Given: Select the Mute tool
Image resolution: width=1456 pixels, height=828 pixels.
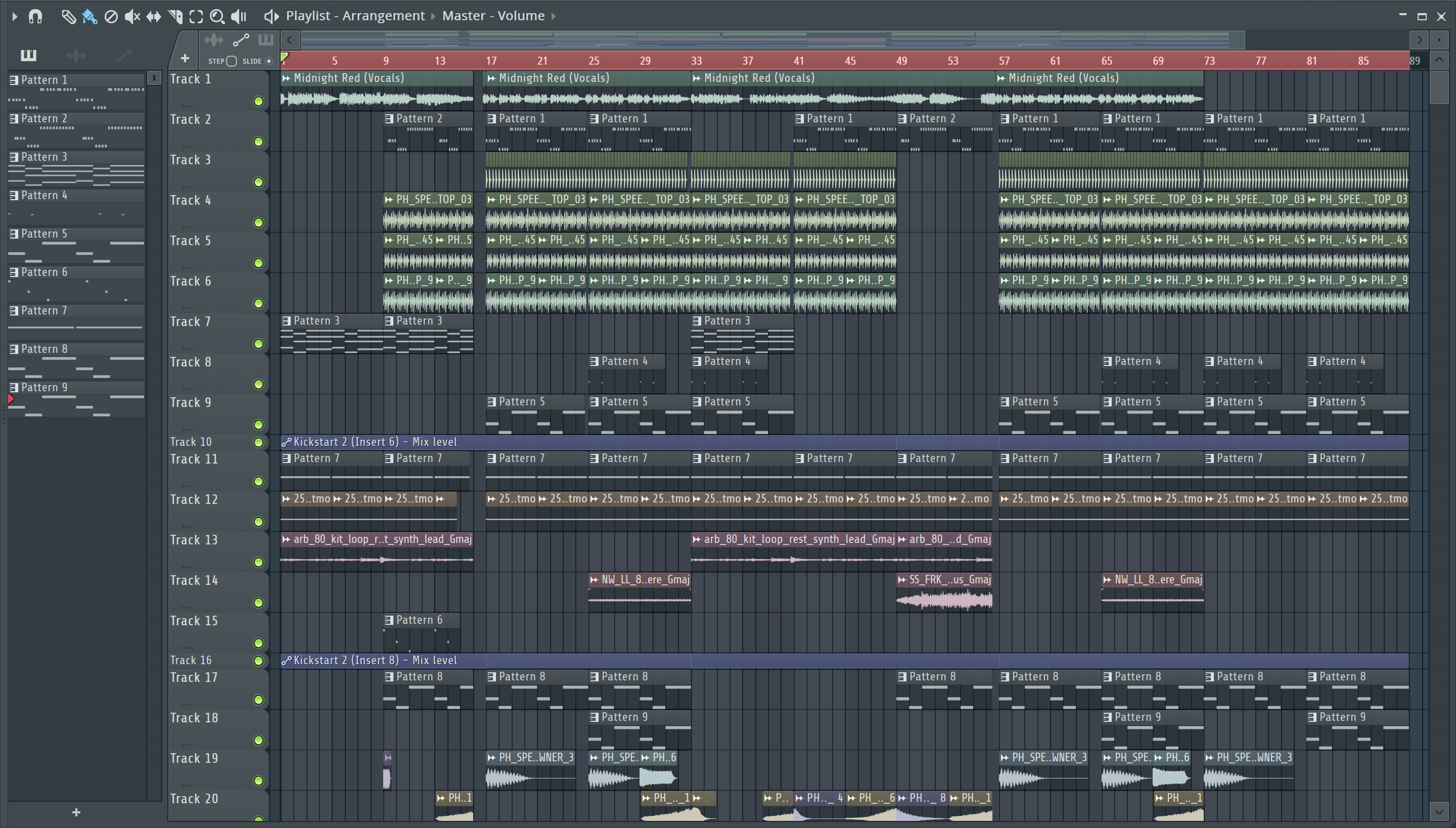Looking at the screenshot, I should (132, 17).
